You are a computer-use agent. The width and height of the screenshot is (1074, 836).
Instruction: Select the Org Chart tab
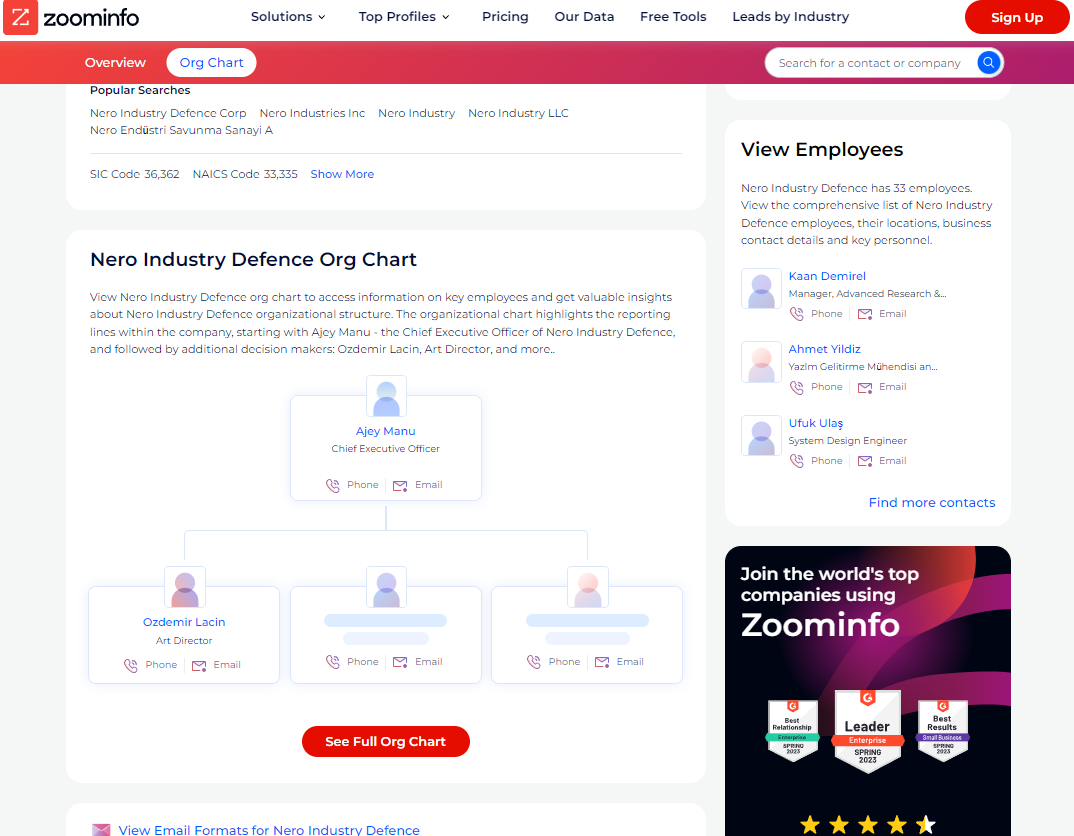[x=211, y=63]
